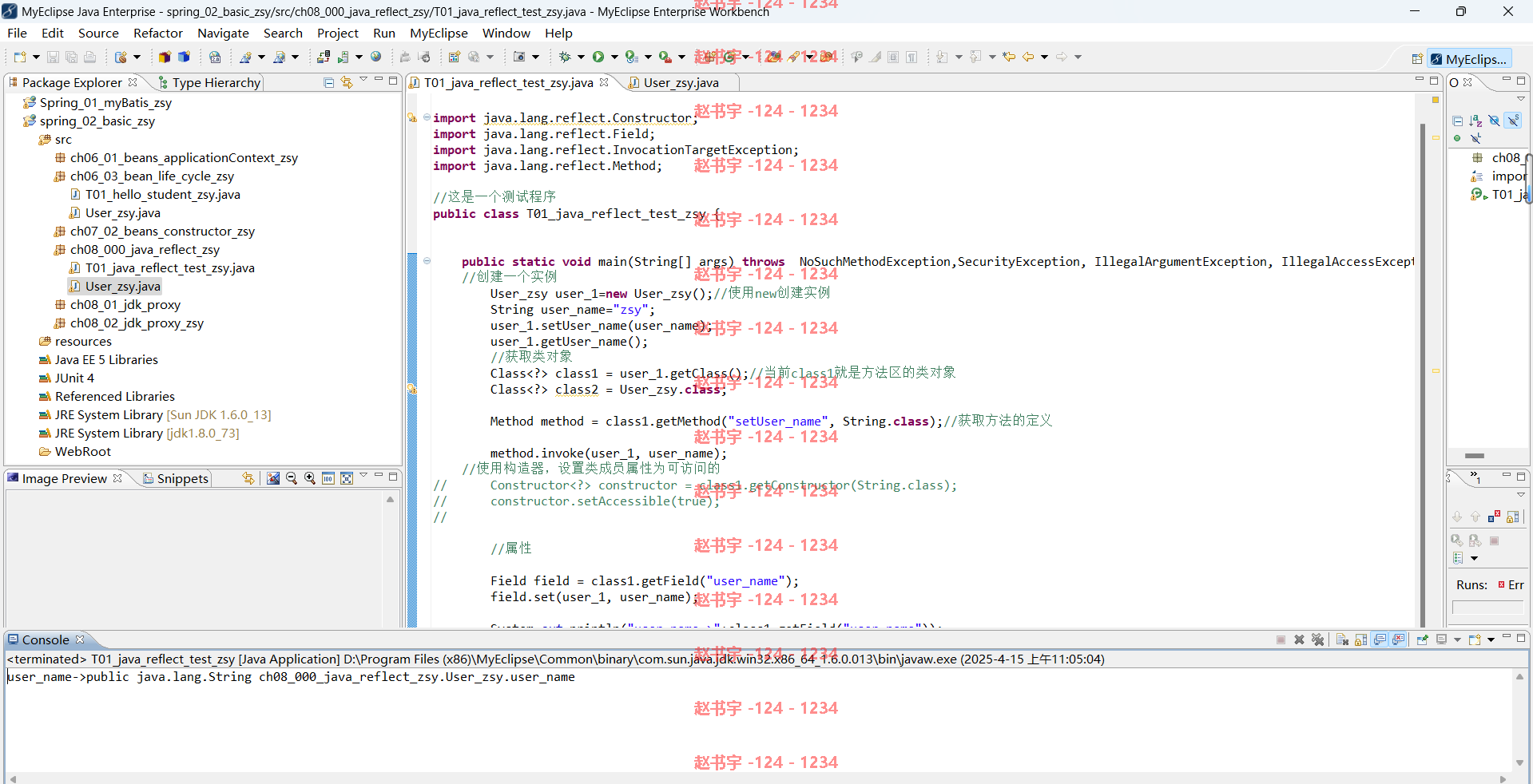Toggle Show Console on Standard Out change

click(x=1380, y=639)
